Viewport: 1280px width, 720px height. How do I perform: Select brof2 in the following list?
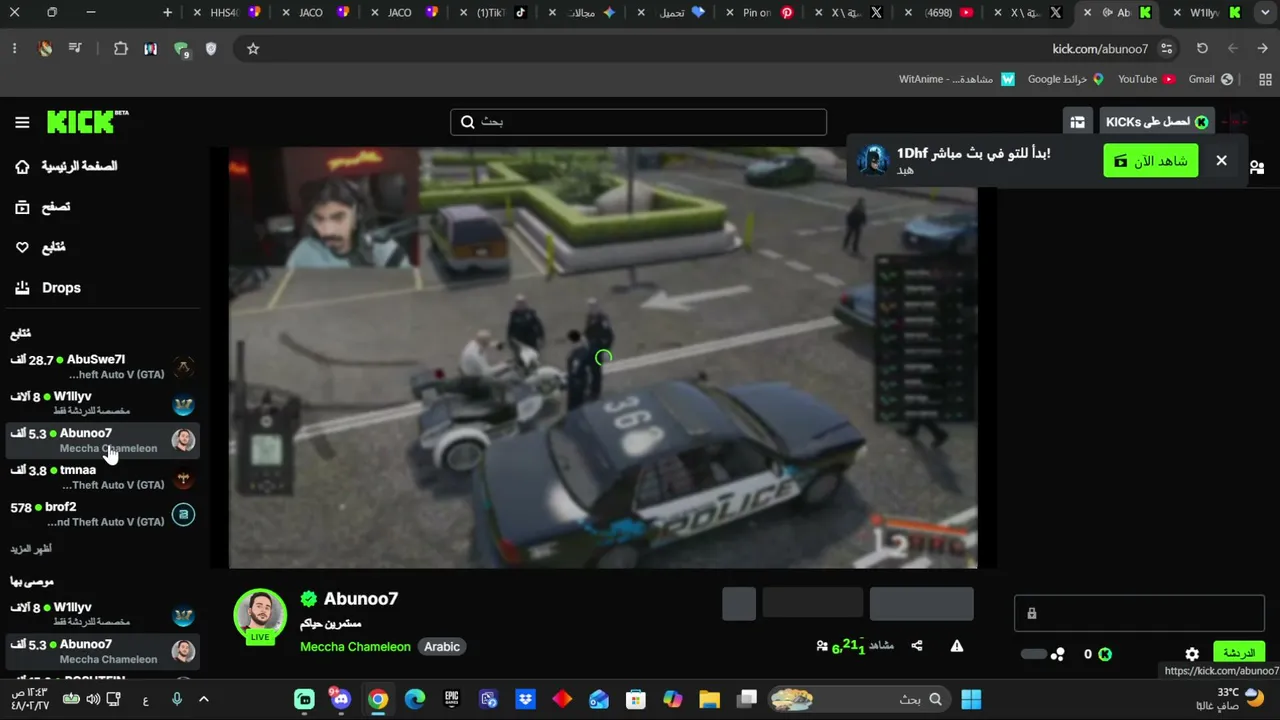click(x=102, y=514)
